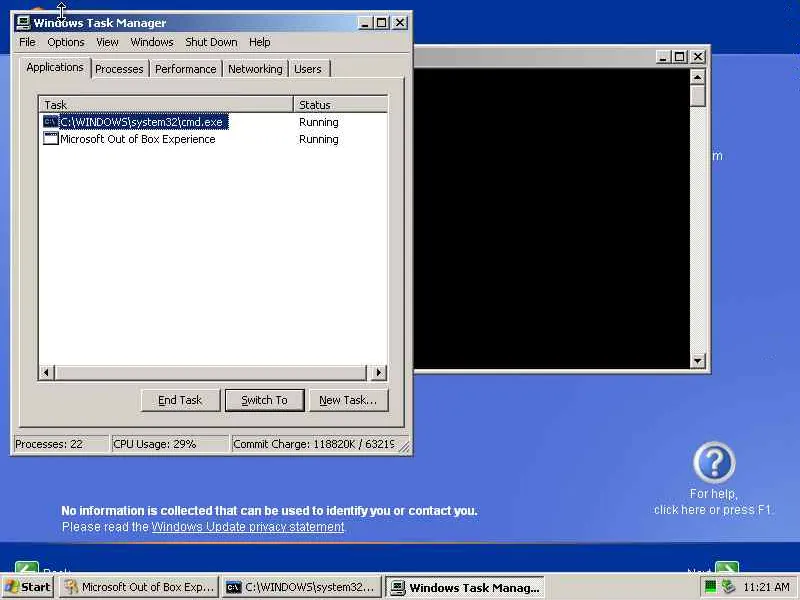
Task: Maximize the cmd window
Action: pyautogui.click(x=680, y=57)
